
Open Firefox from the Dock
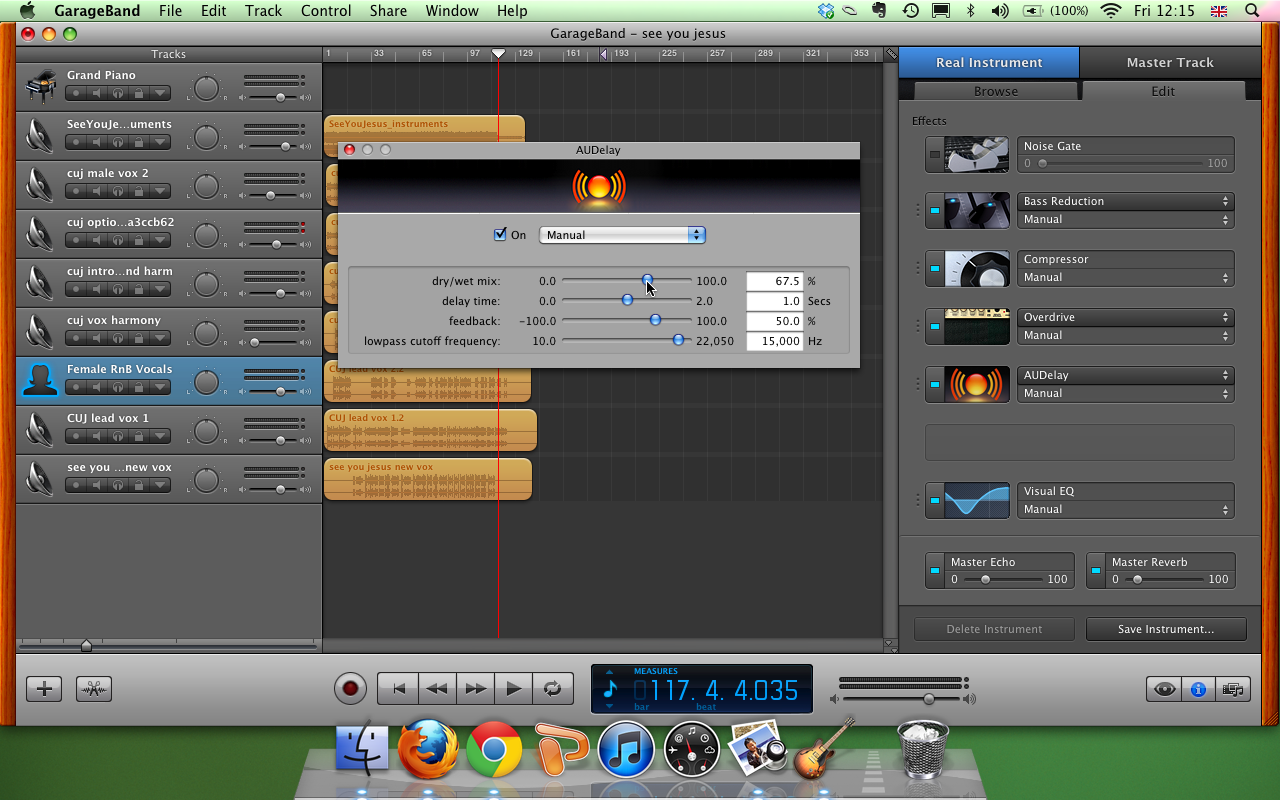[x=430, y=749]
